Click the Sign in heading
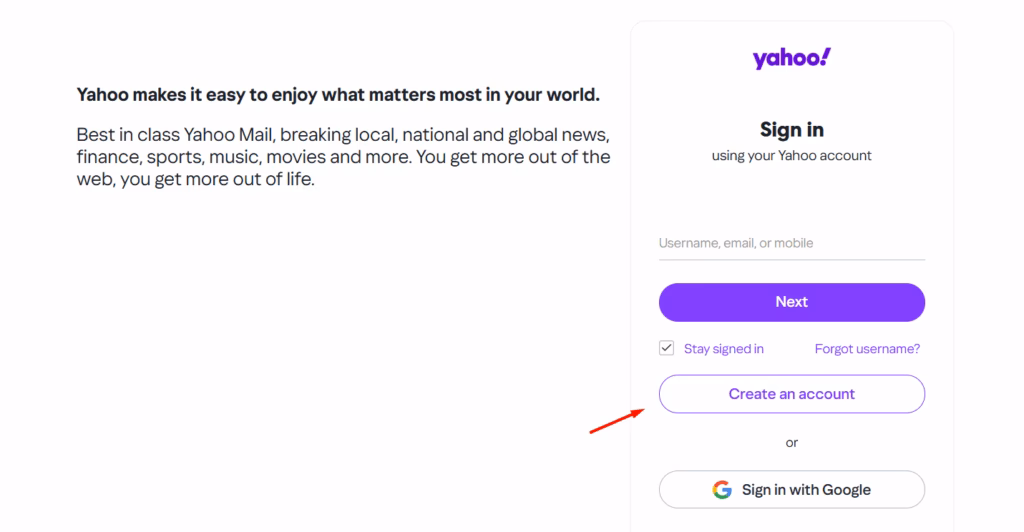 coord(791,130)
